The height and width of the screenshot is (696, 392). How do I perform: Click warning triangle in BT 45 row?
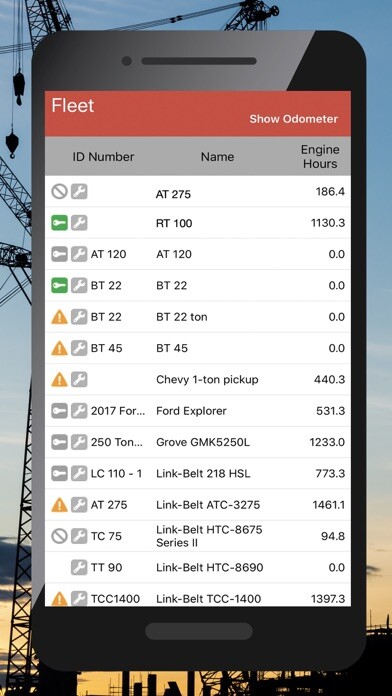pyautogui.click(x=59, y=348)
